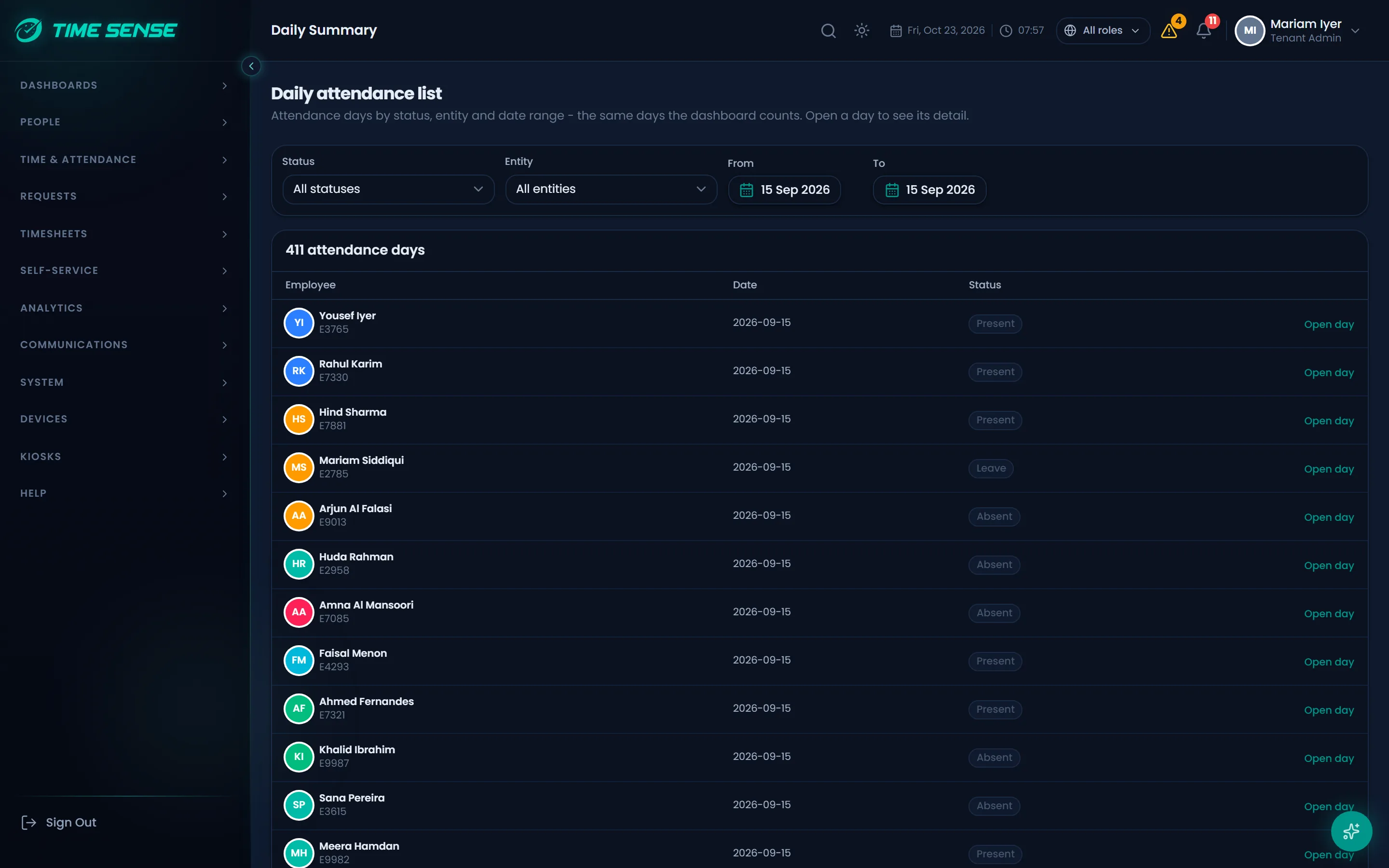The width and height of the screenshot is (1389, 868).
Task: Open the Timesheets menu item
Action: pos(124,234)
